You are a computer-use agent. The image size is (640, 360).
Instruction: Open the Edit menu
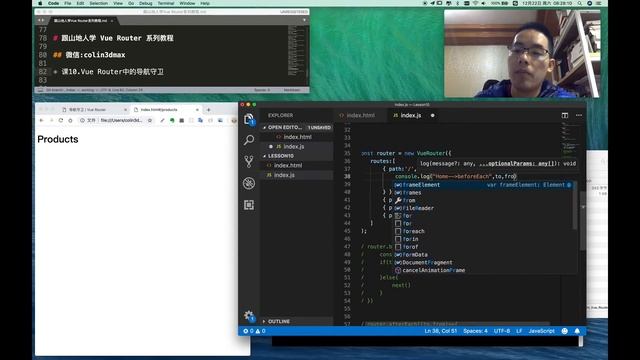click(80, 3)
